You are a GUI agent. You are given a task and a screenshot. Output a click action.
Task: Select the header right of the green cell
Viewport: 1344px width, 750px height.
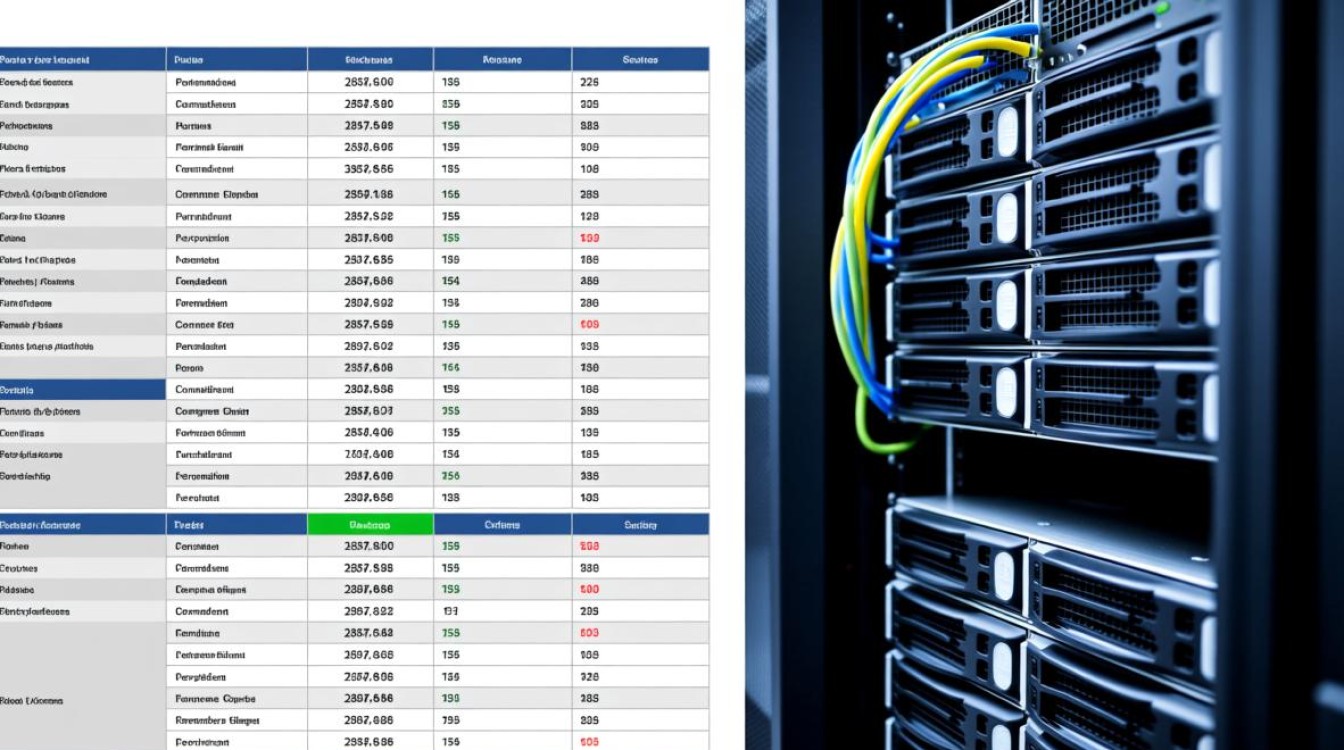(x=502, y=525)
